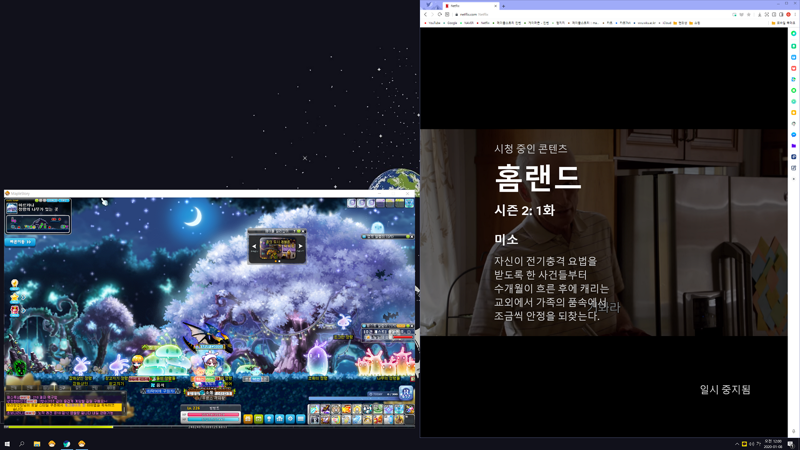800x450 pixels.
Task: Open the orange cash shop button in MapleStory
Action: click(248, 419)
